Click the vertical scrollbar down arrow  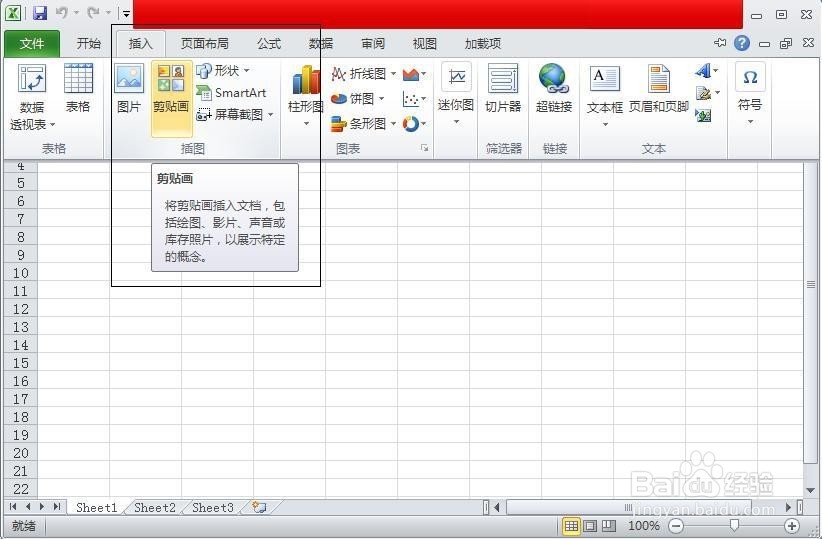pos(810,491)
